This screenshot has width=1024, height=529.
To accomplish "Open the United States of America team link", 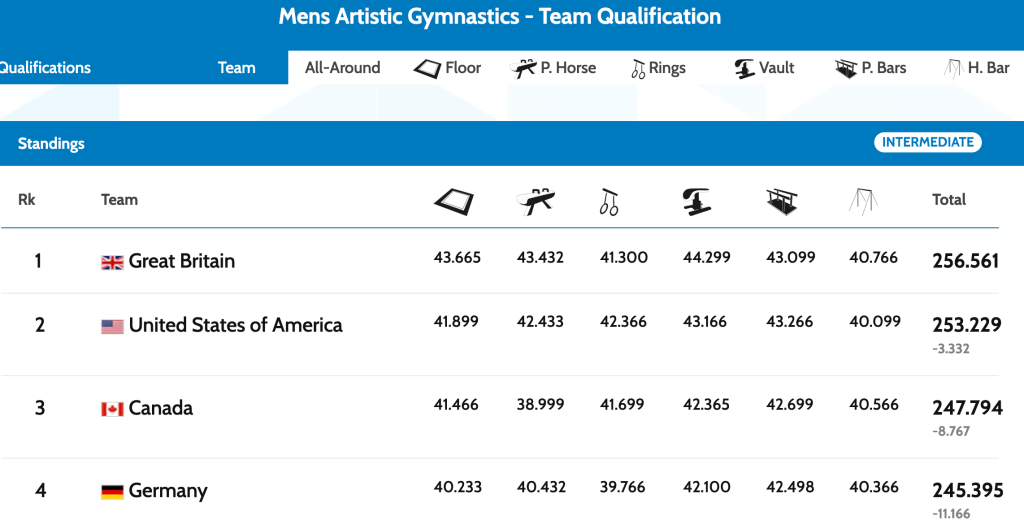I will click(x=235, y=325).
